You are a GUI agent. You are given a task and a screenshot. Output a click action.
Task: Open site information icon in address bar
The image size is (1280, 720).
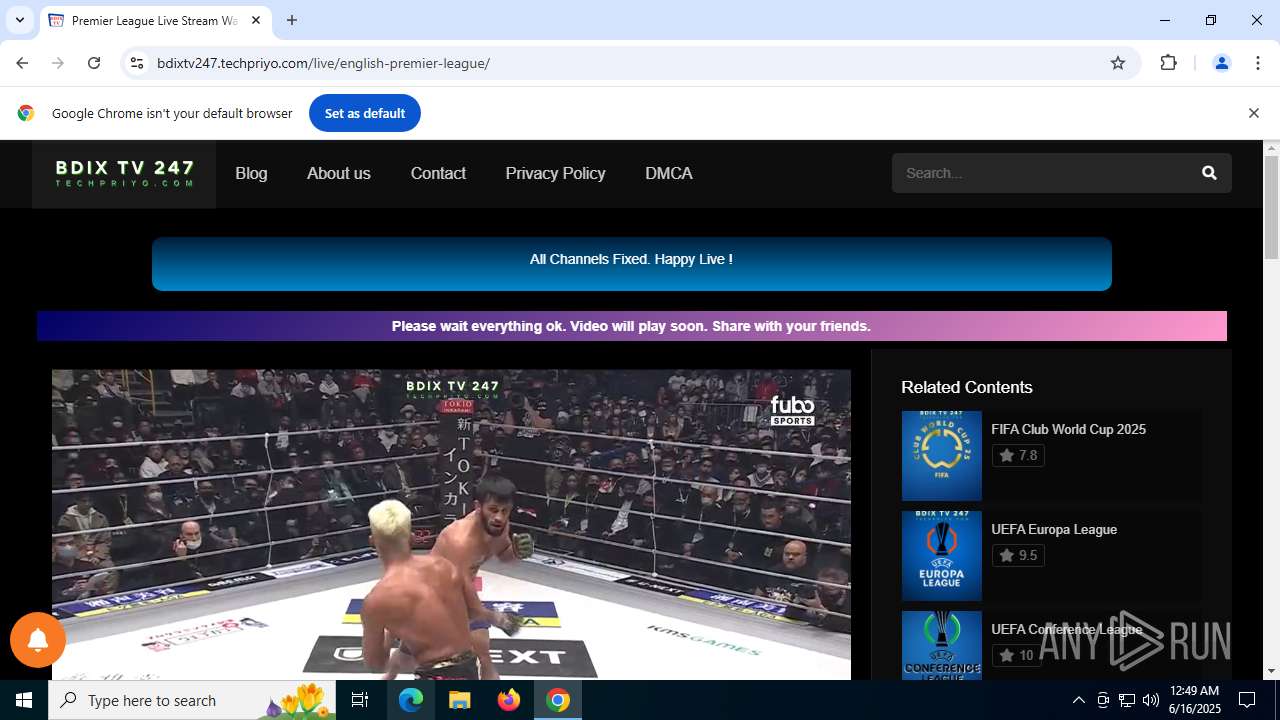pyautogui.click(x=137, y=63)
